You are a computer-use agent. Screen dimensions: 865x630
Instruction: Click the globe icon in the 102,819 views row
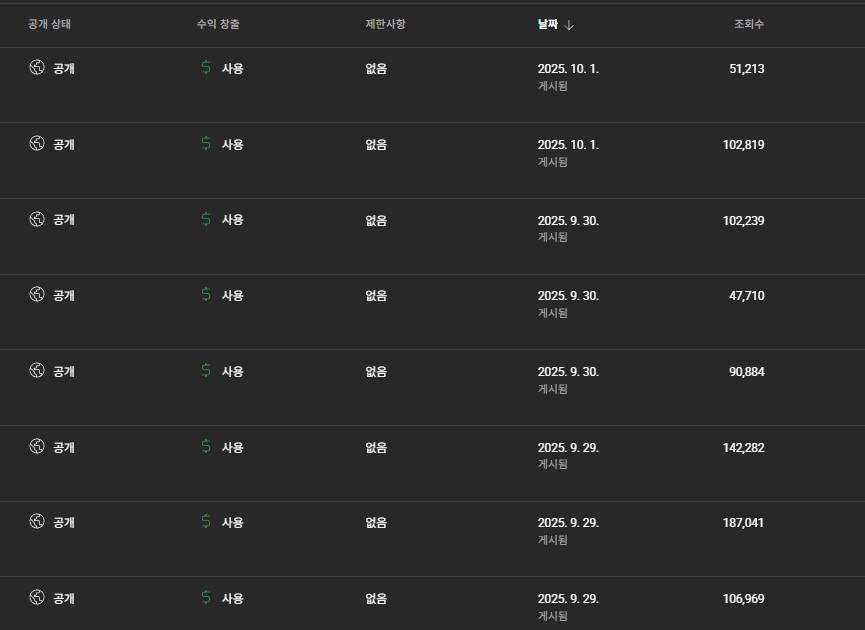[x=37, y=144]
